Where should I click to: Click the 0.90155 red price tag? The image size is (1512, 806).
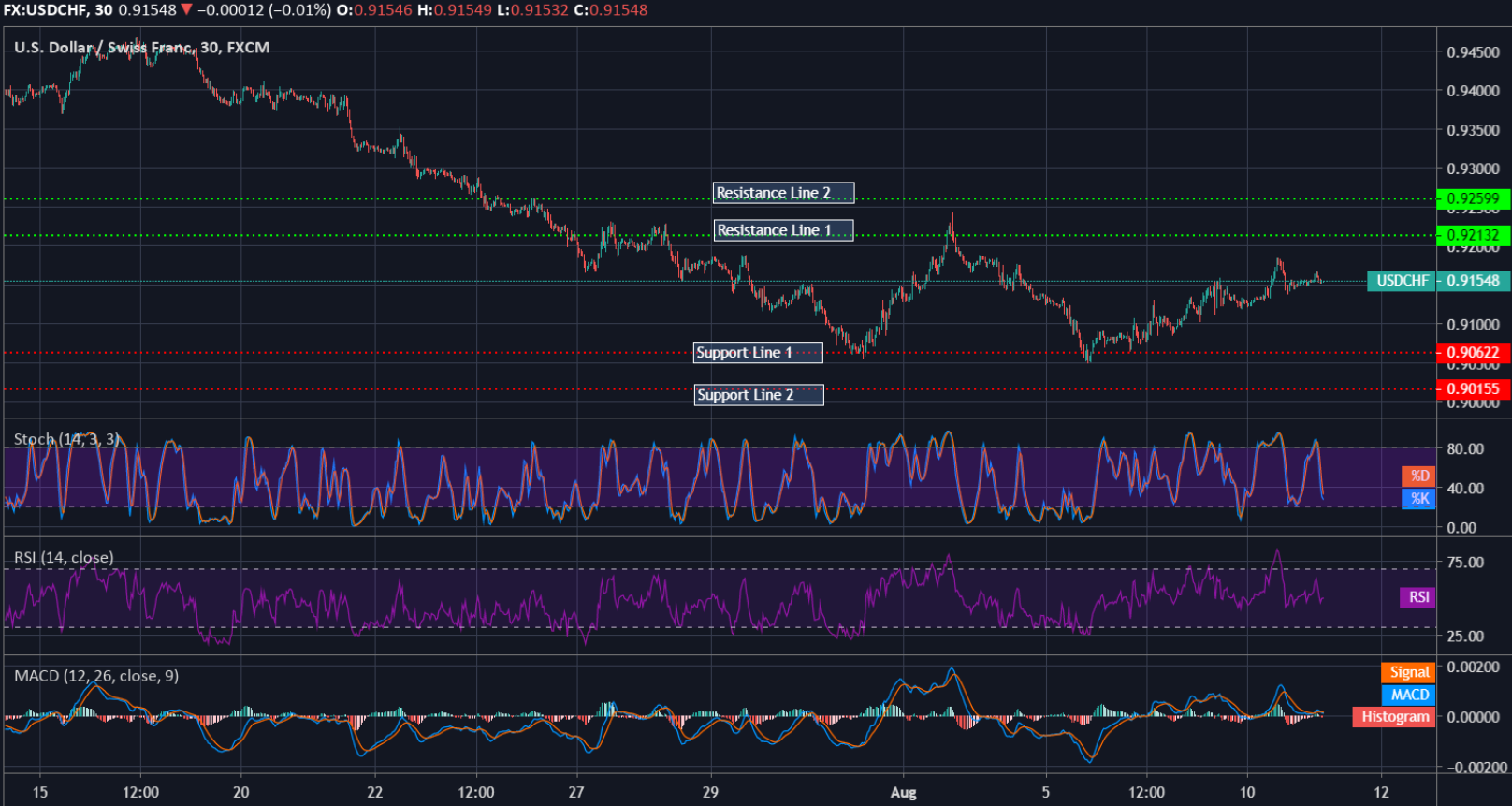click(x=1473, y=389)
